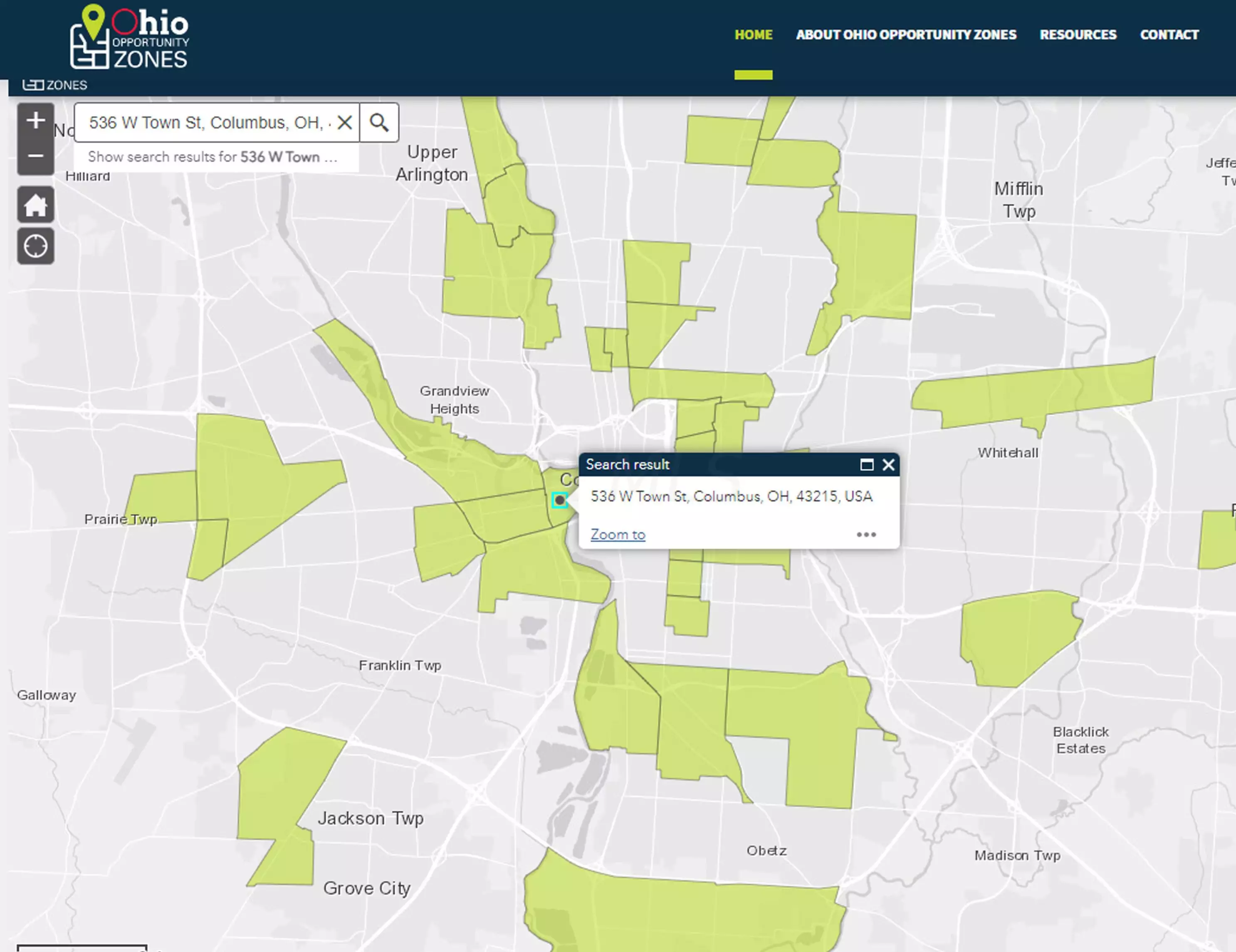Close the Search result popup

click(888, 465)
